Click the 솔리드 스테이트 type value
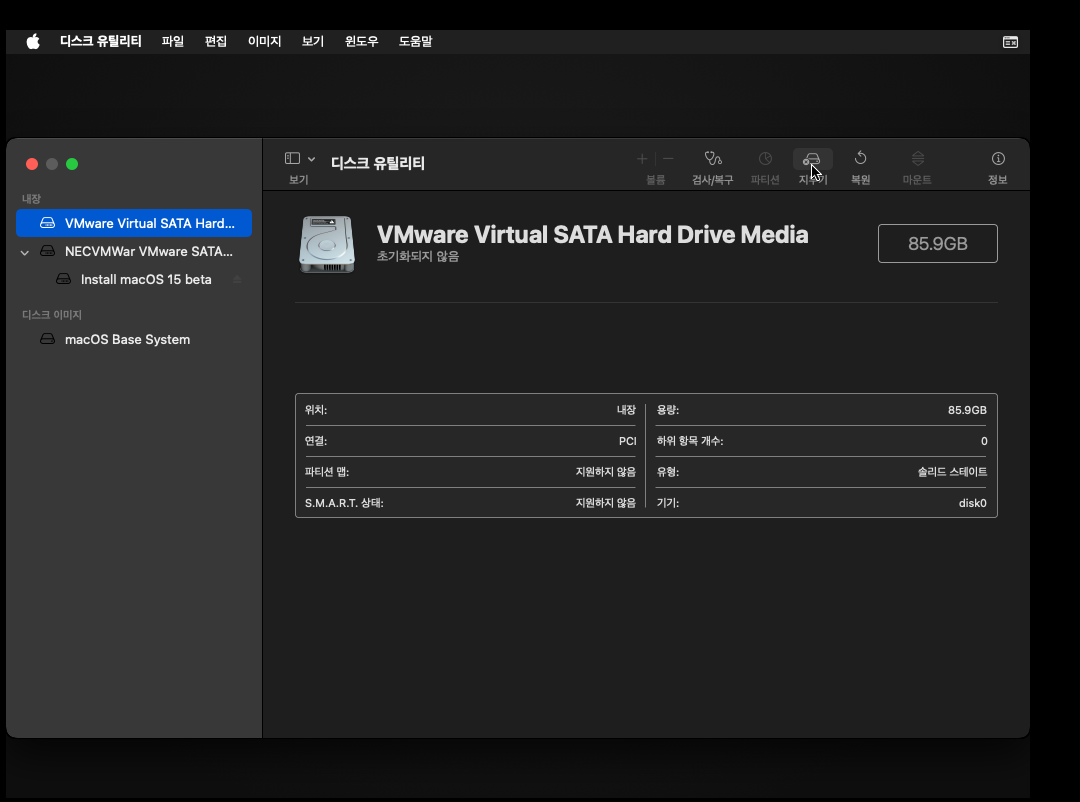The image size is (1080, 802). [x=952, y=472]
